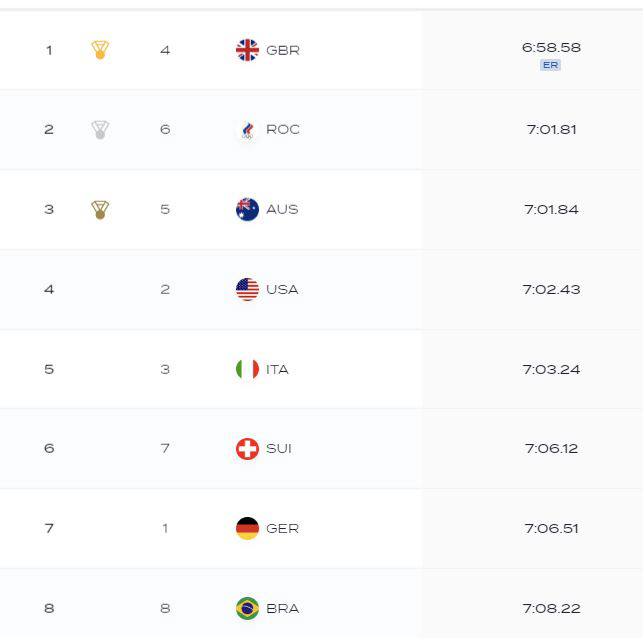Viewport: 643px width, 638px height.
Task: Click the 6:58.58 winning time
Action: click(551, 48)
